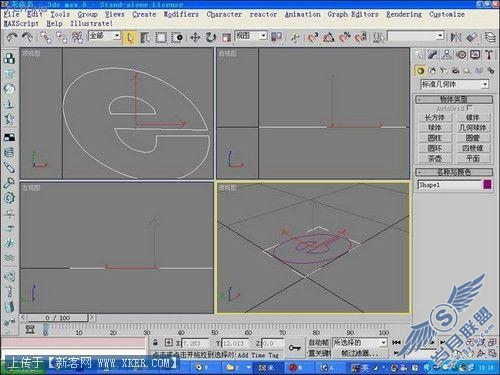Viewport: 500px width, 375px height.
Task: Select Lights category in Create panel
Action: point(444,71)
